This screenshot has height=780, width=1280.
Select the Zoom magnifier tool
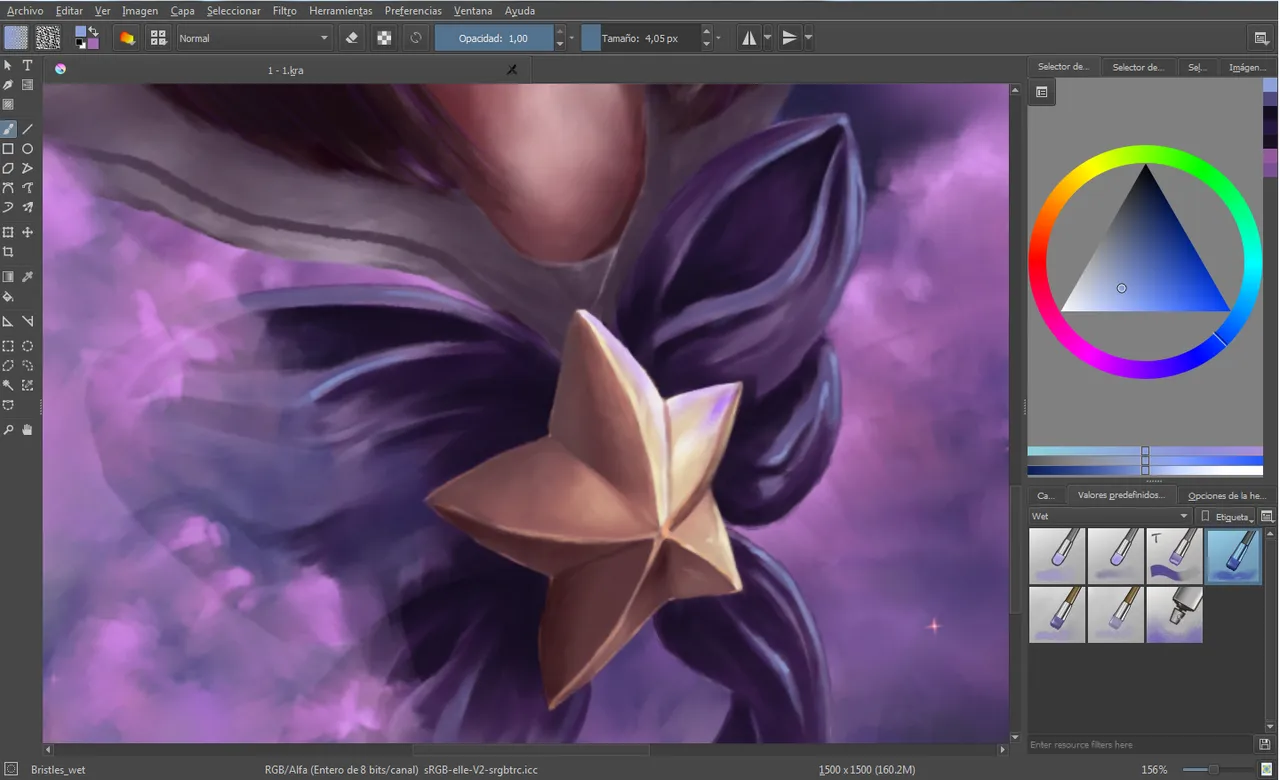point(8,429)
